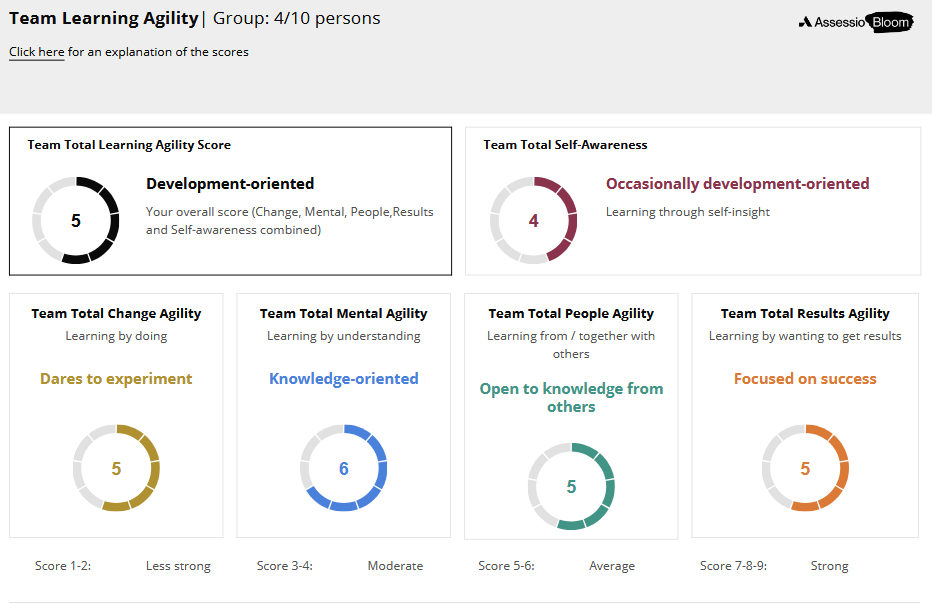Click the black overall score 5 donut chart
Image resolution: width=932 pixels, height=612 pixels.
point(75,220)
